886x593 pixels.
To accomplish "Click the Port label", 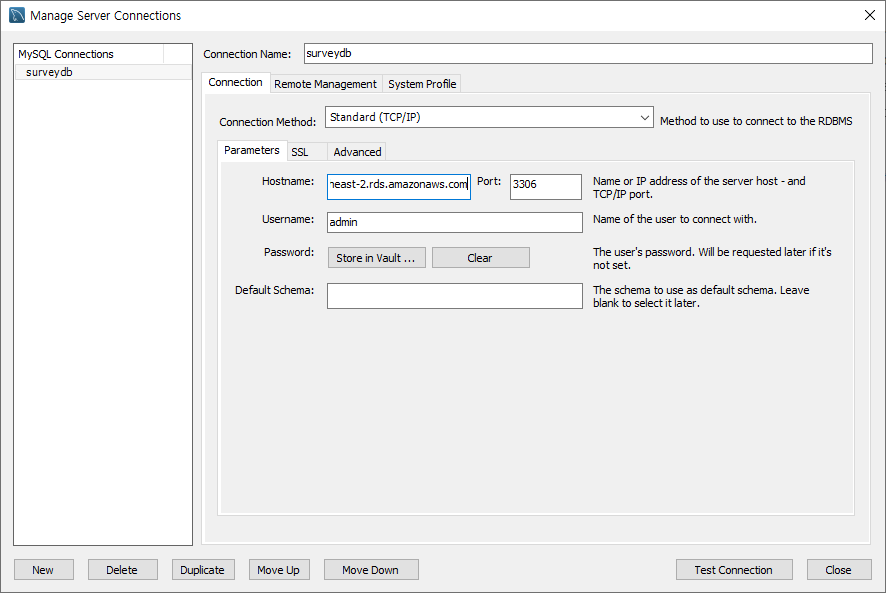I will point(489,181).
